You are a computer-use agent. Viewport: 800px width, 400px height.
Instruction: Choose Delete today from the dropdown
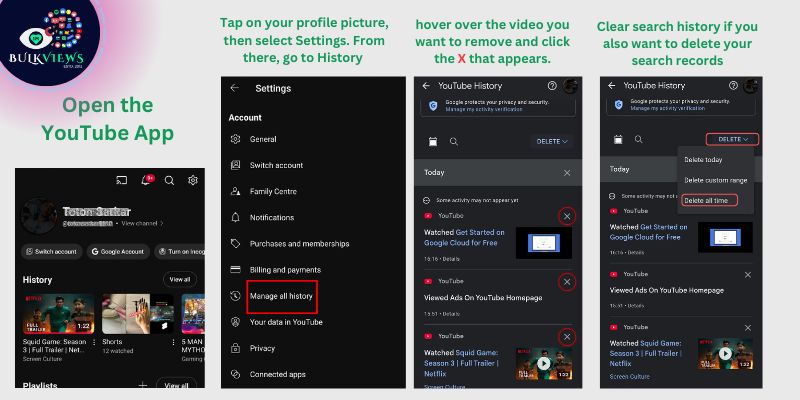703,160
